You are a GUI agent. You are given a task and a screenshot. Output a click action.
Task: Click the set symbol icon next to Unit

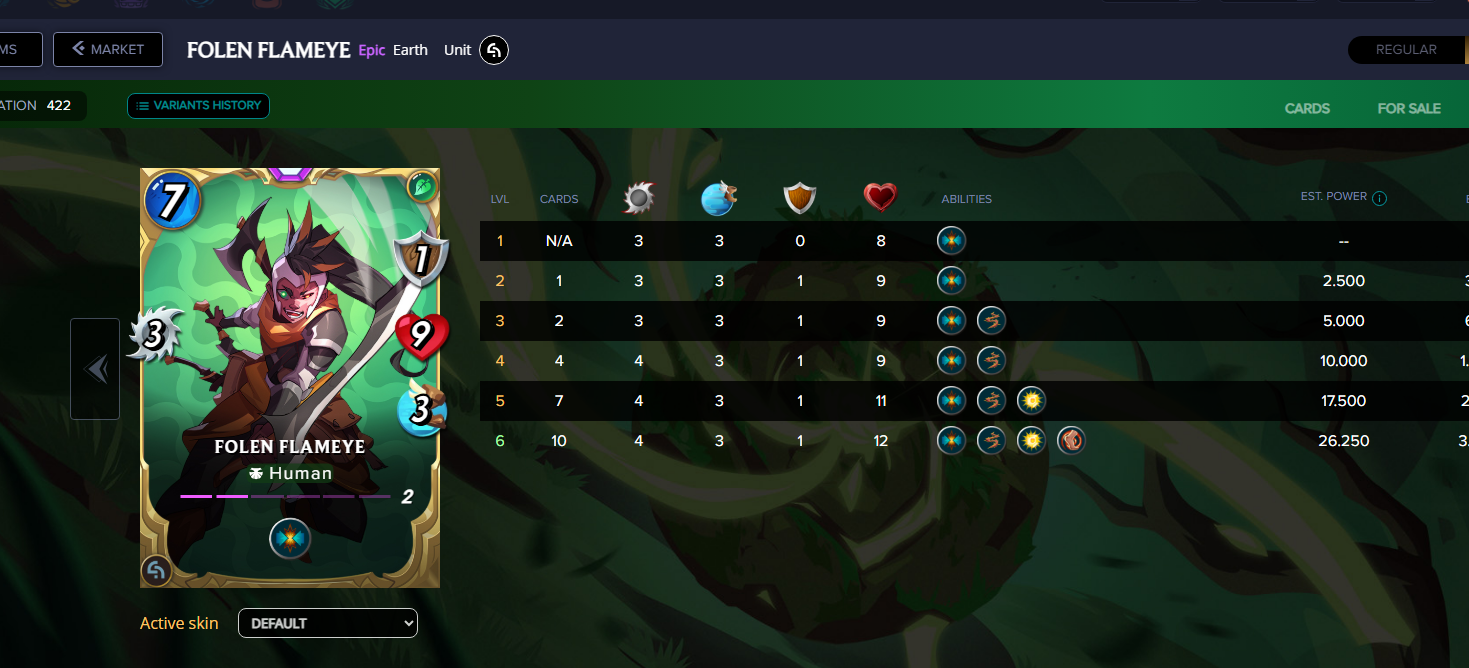[494, 50]
